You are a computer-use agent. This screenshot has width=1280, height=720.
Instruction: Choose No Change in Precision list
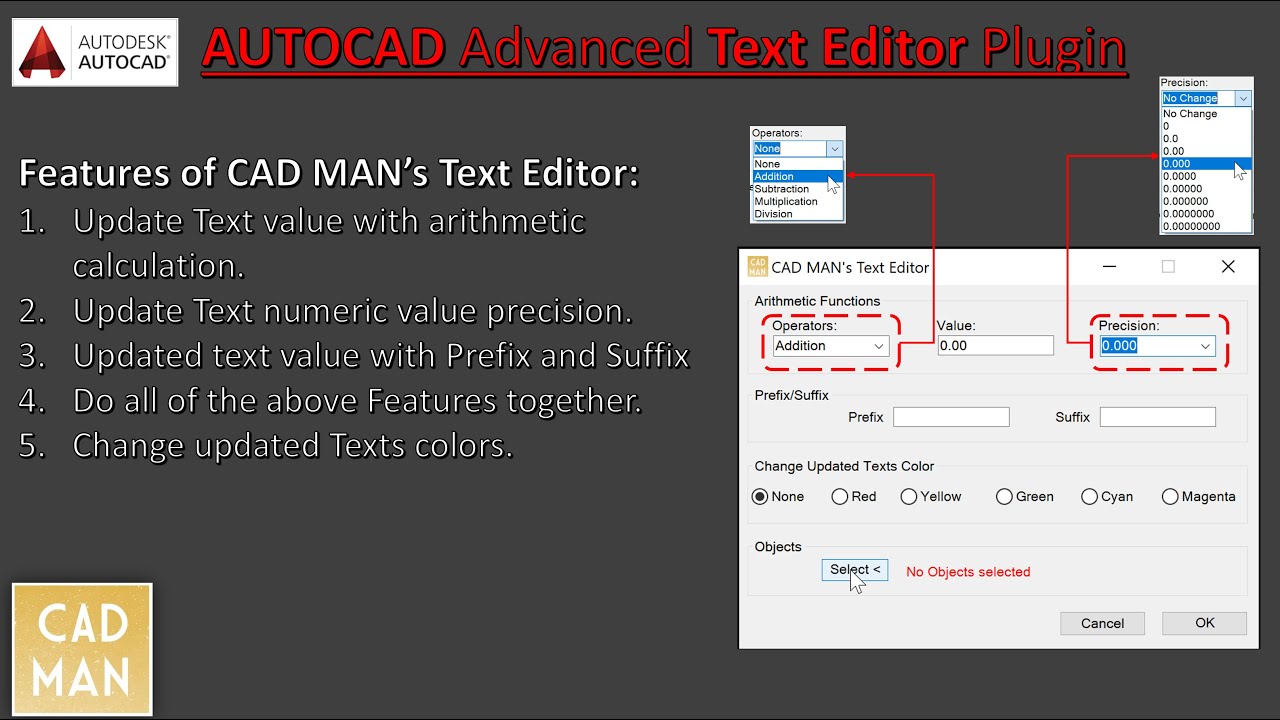(1206, 114)
